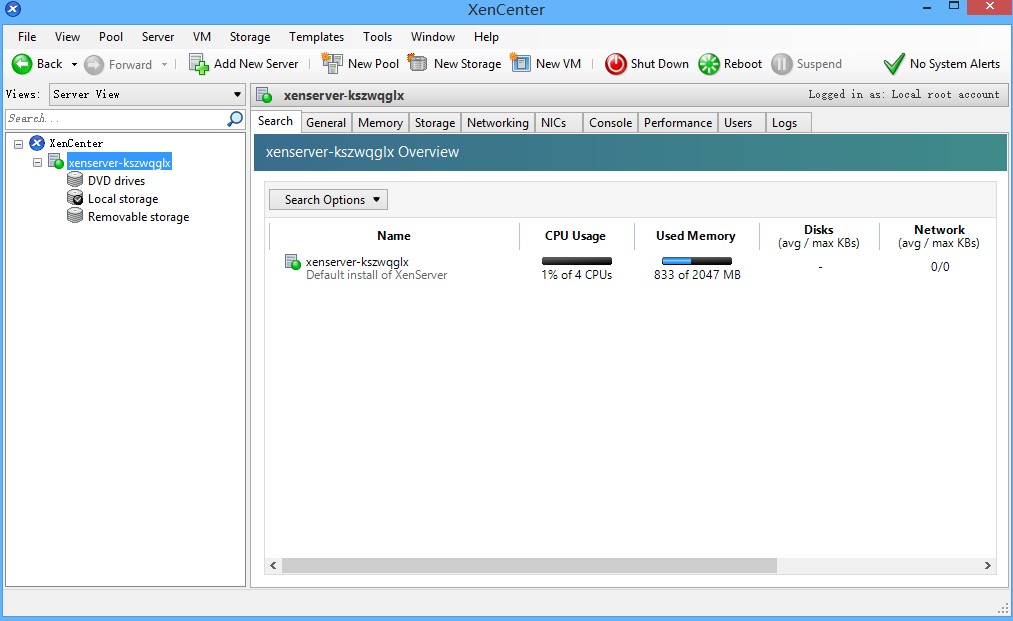This screenshot has width=1013, height=621.
Task: Click the XenCenter root node icon
Action: [x=37, y=143]
